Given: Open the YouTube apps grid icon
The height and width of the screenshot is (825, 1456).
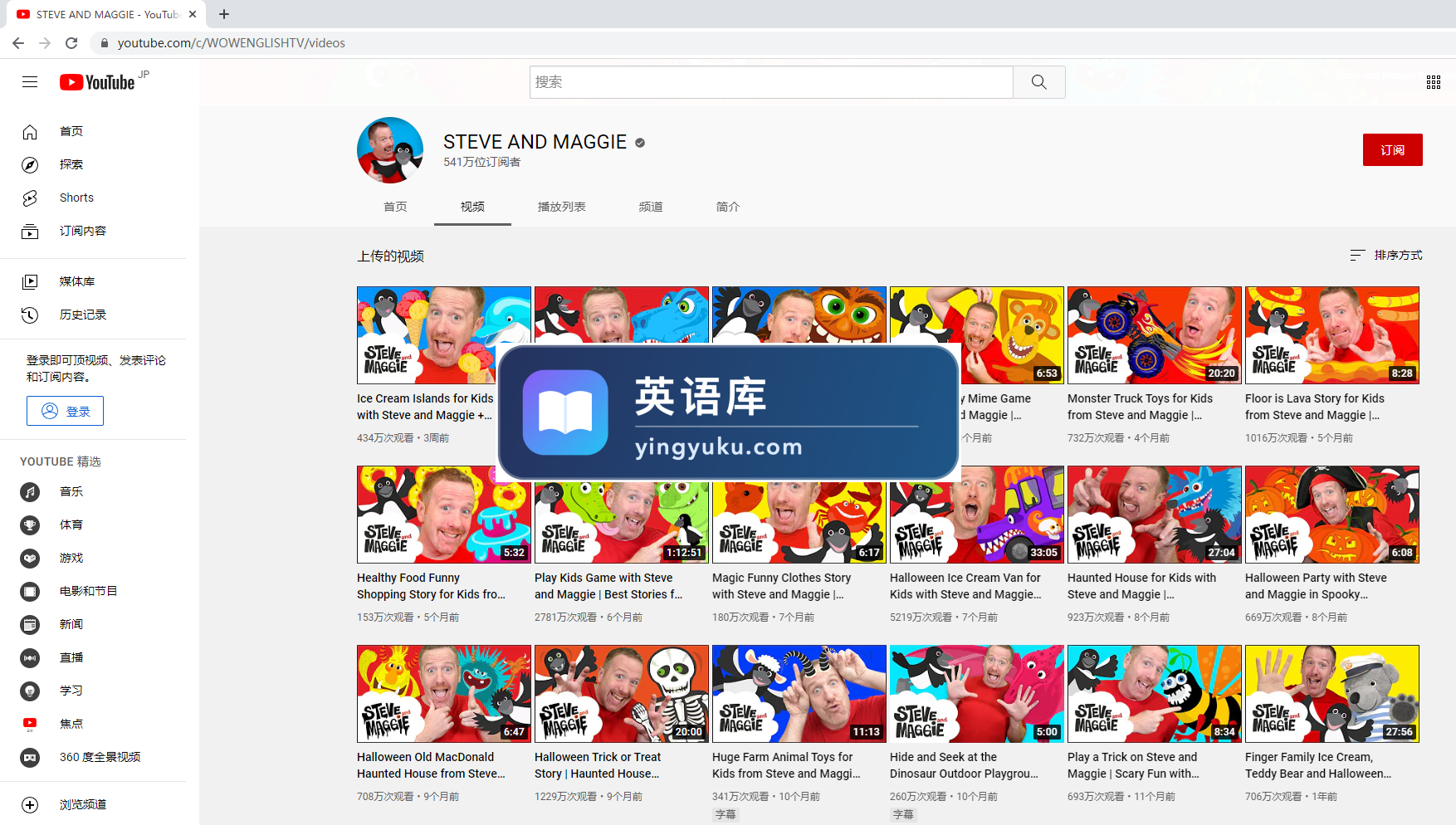Looking at the screenshot, I should (1434, 82).
